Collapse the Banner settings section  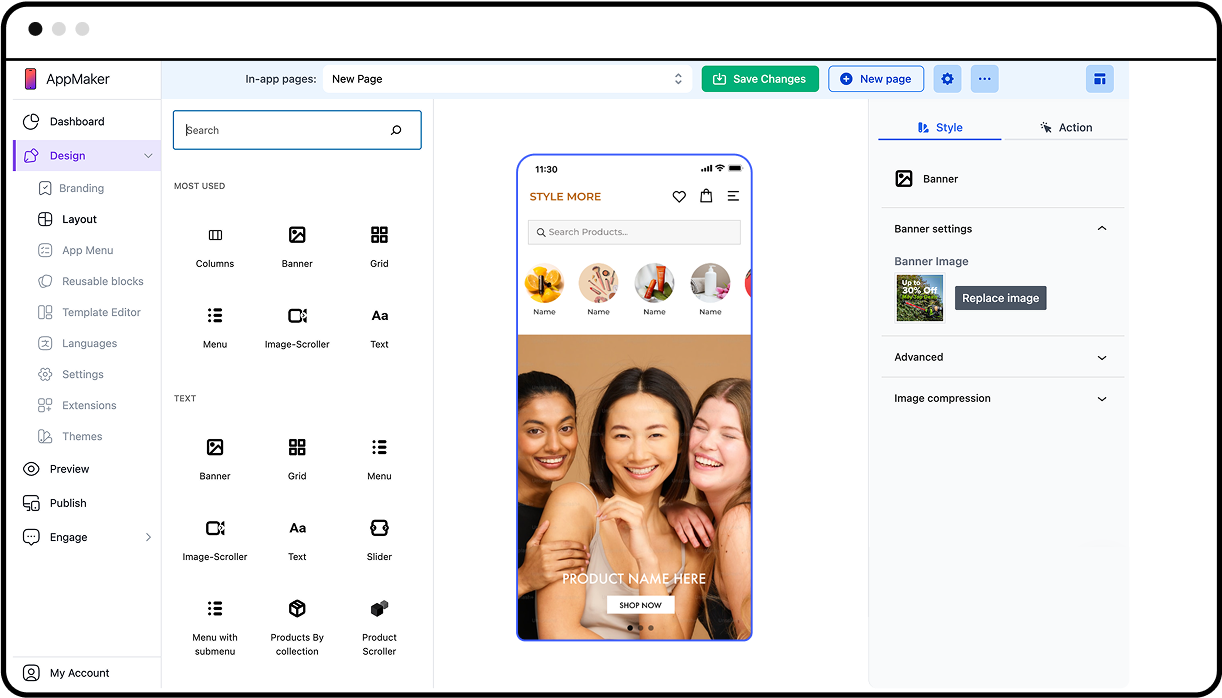(1101, 229)
